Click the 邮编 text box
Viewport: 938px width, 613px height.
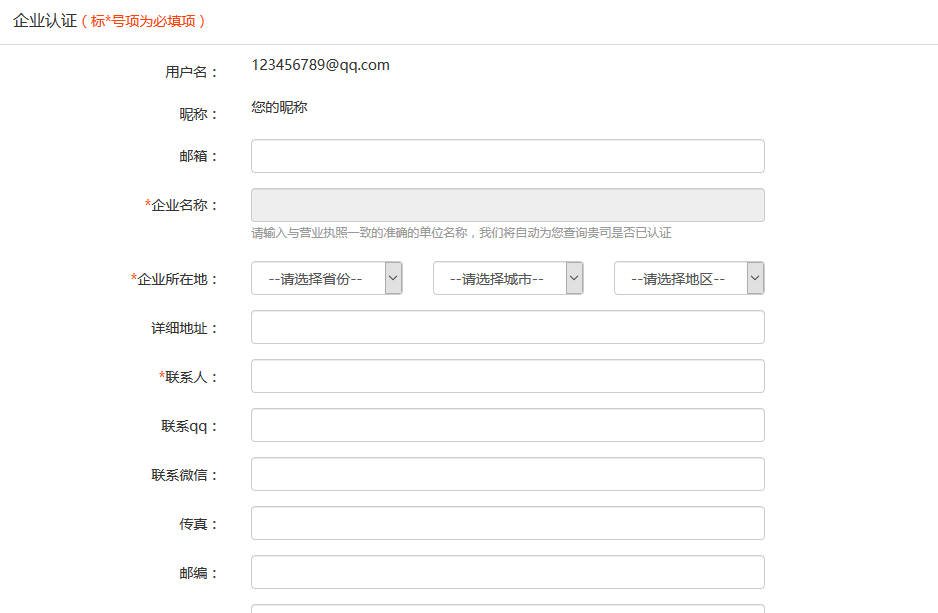click(507, 572)
